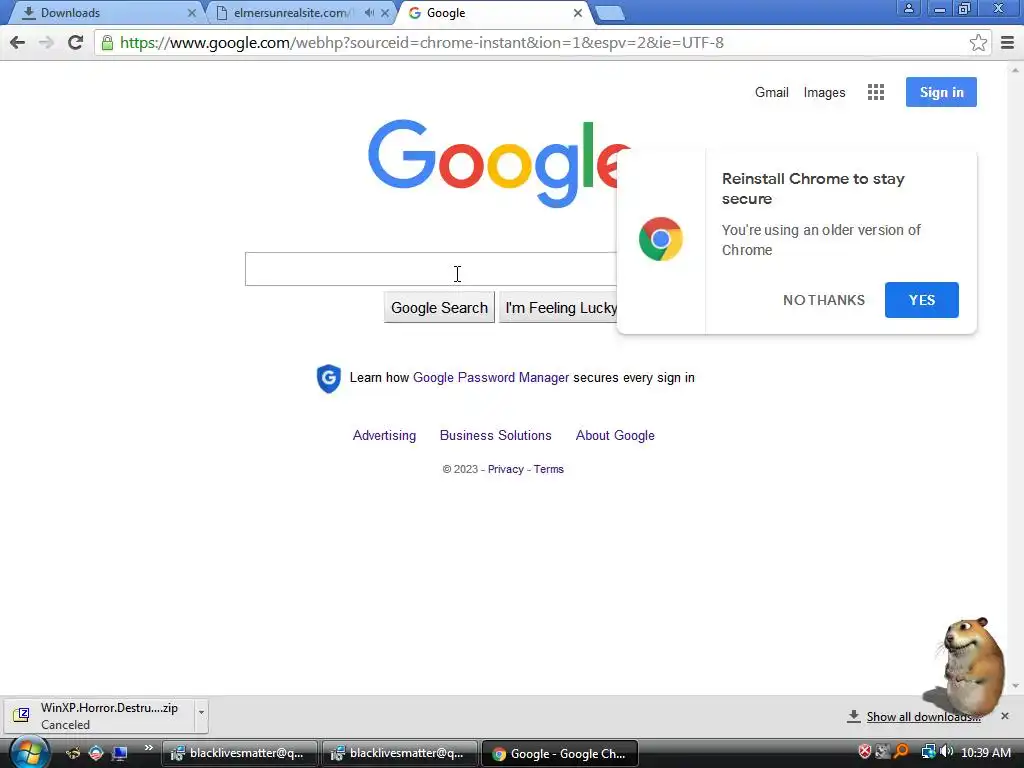Close the Downloads tab
The width and height of the screenshot is (1024, 768).
(191, 13)
